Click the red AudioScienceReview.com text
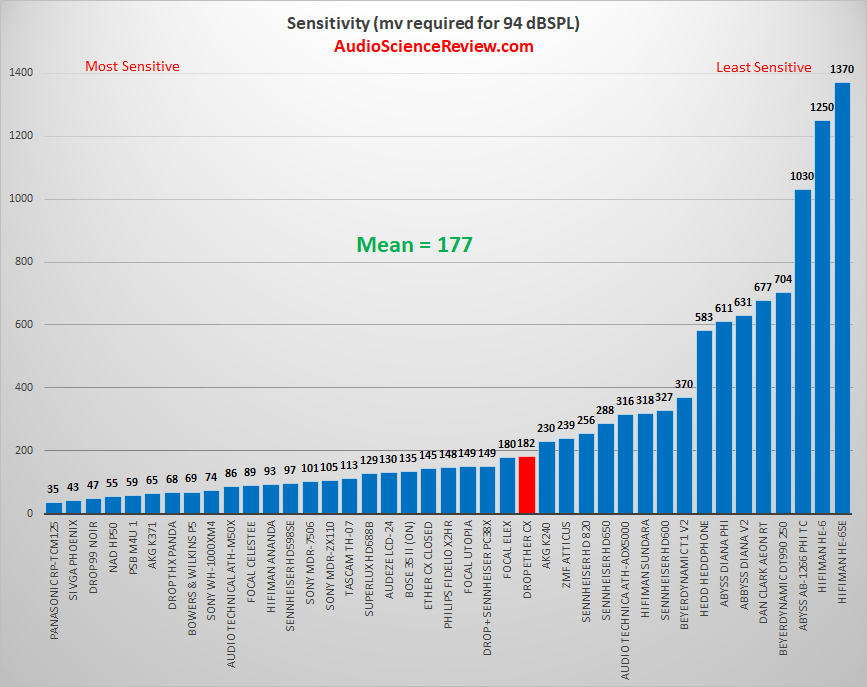The height and width of the screenshot is (687, 867). click(x=434, y=46)
